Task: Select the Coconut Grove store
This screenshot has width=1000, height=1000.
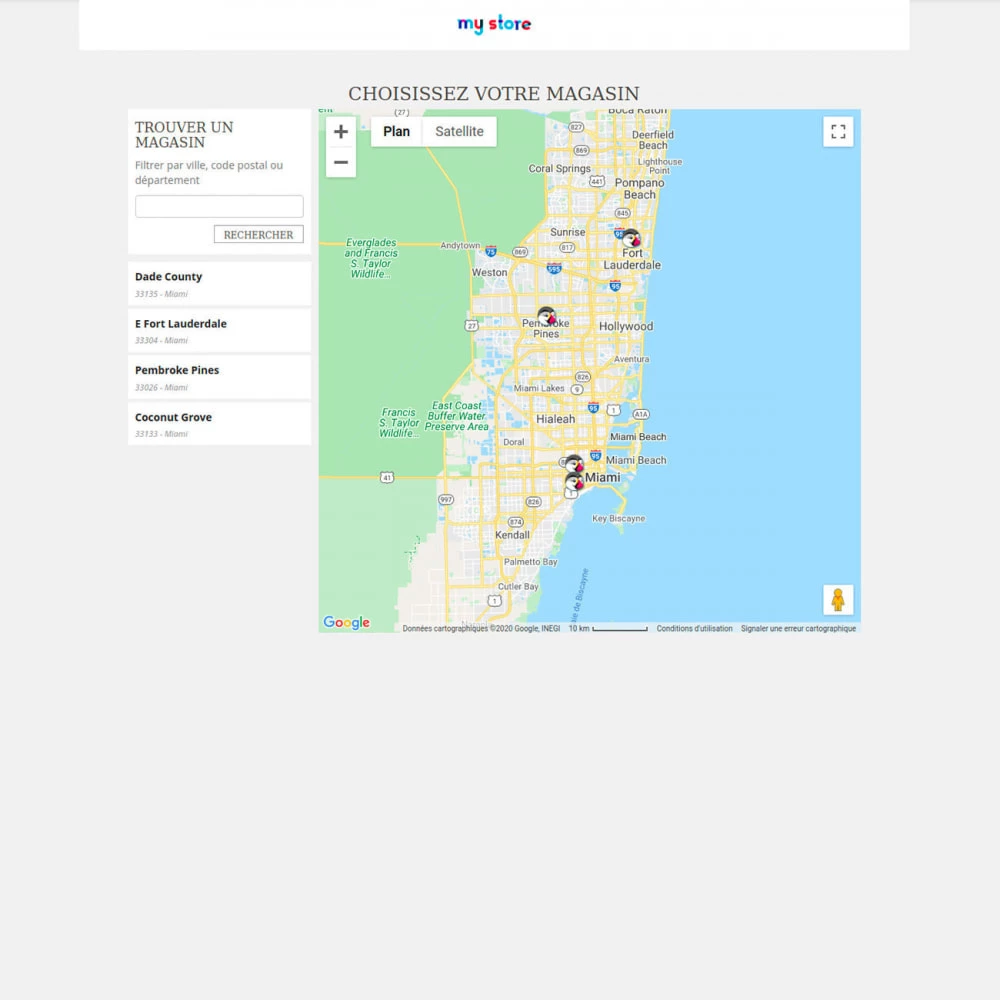Action: (x=219, y=424)
